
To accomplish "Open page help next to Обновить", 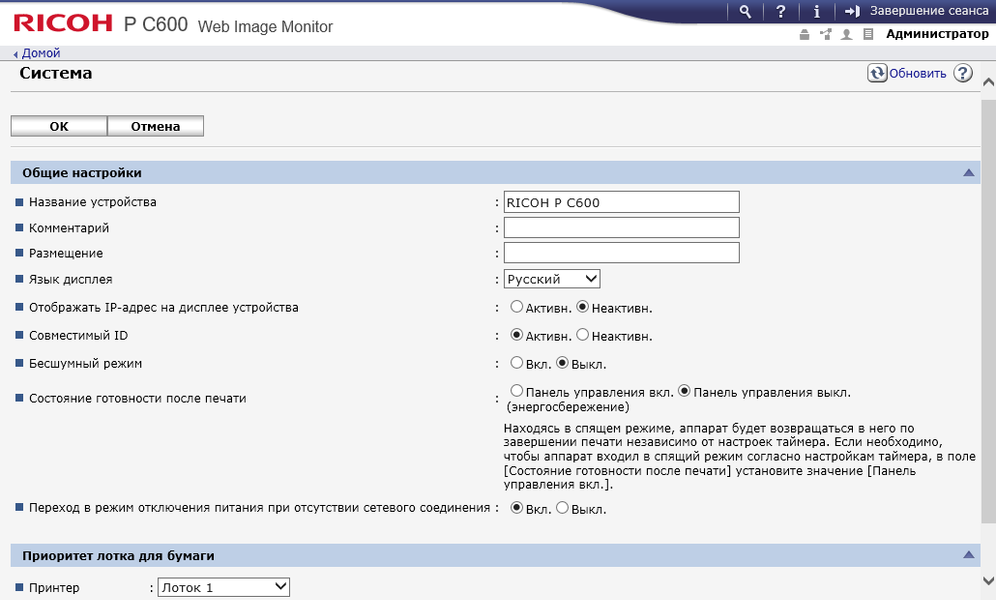I will pyautogui.click(x=963, y=73).
